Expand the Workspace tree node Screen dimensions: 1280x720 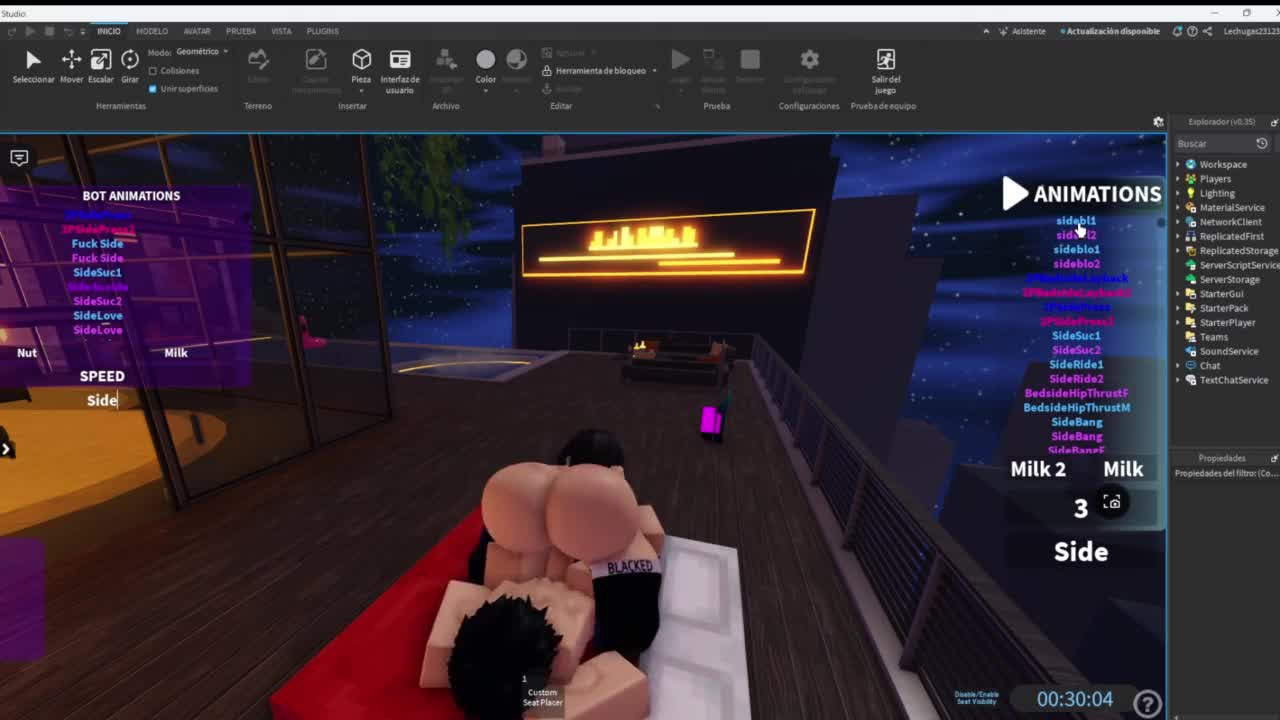[x=1178, y=164]
